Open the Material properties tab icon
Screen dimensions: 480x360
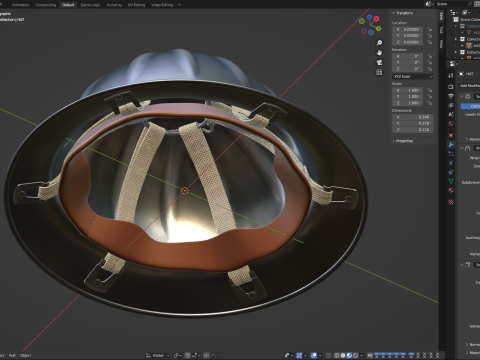coord(451,190)
